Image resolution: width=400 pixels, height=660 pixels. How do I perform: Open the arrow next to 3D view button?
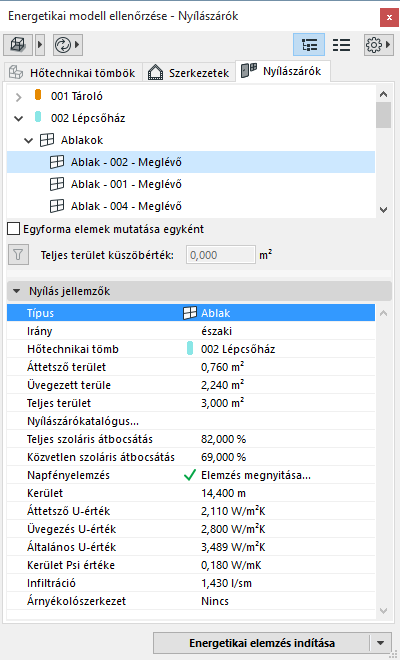[40, 45]
